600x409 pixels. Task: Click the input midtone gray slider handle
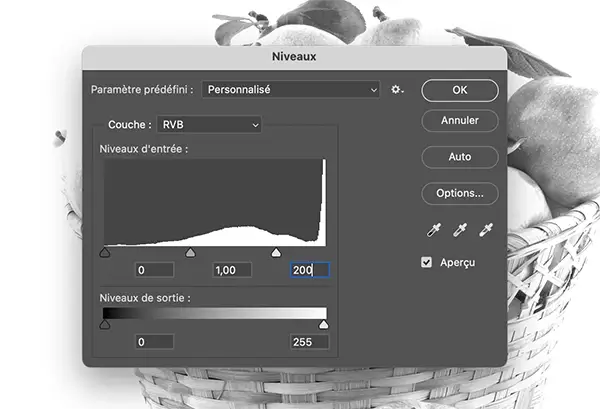click(190, 253)
